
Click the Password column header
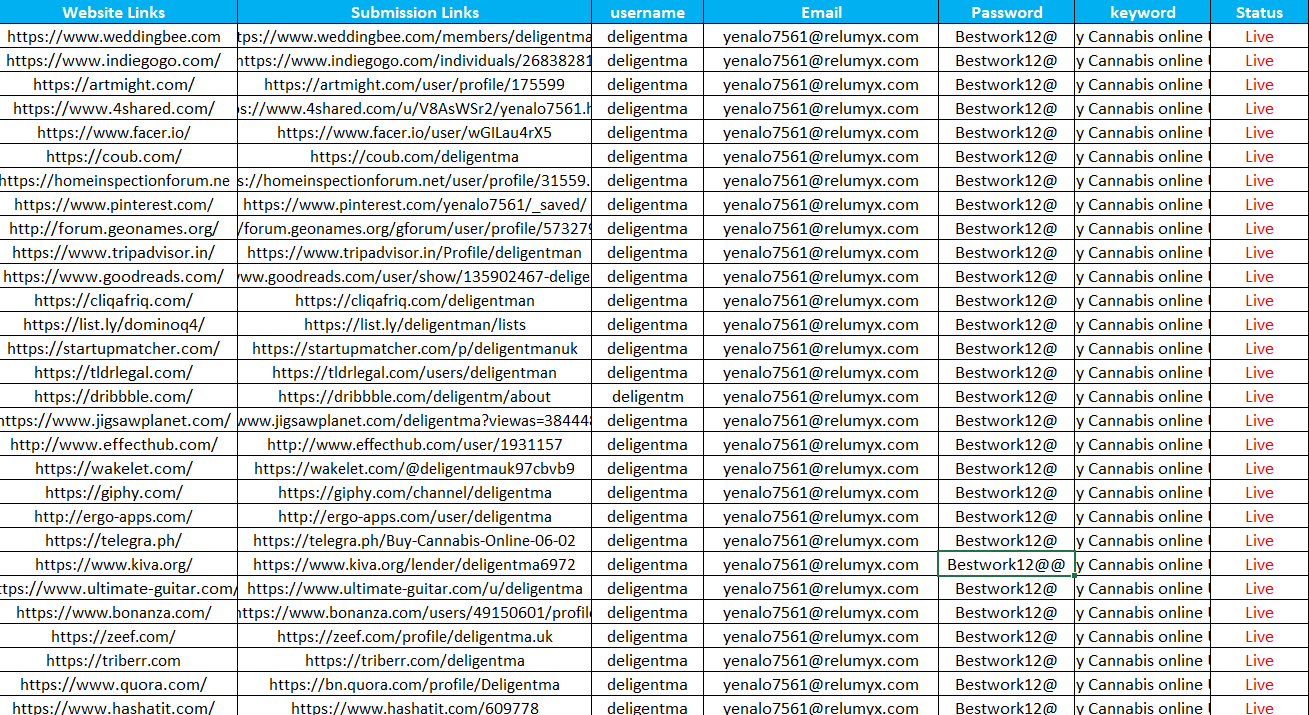pos(1006,12)
